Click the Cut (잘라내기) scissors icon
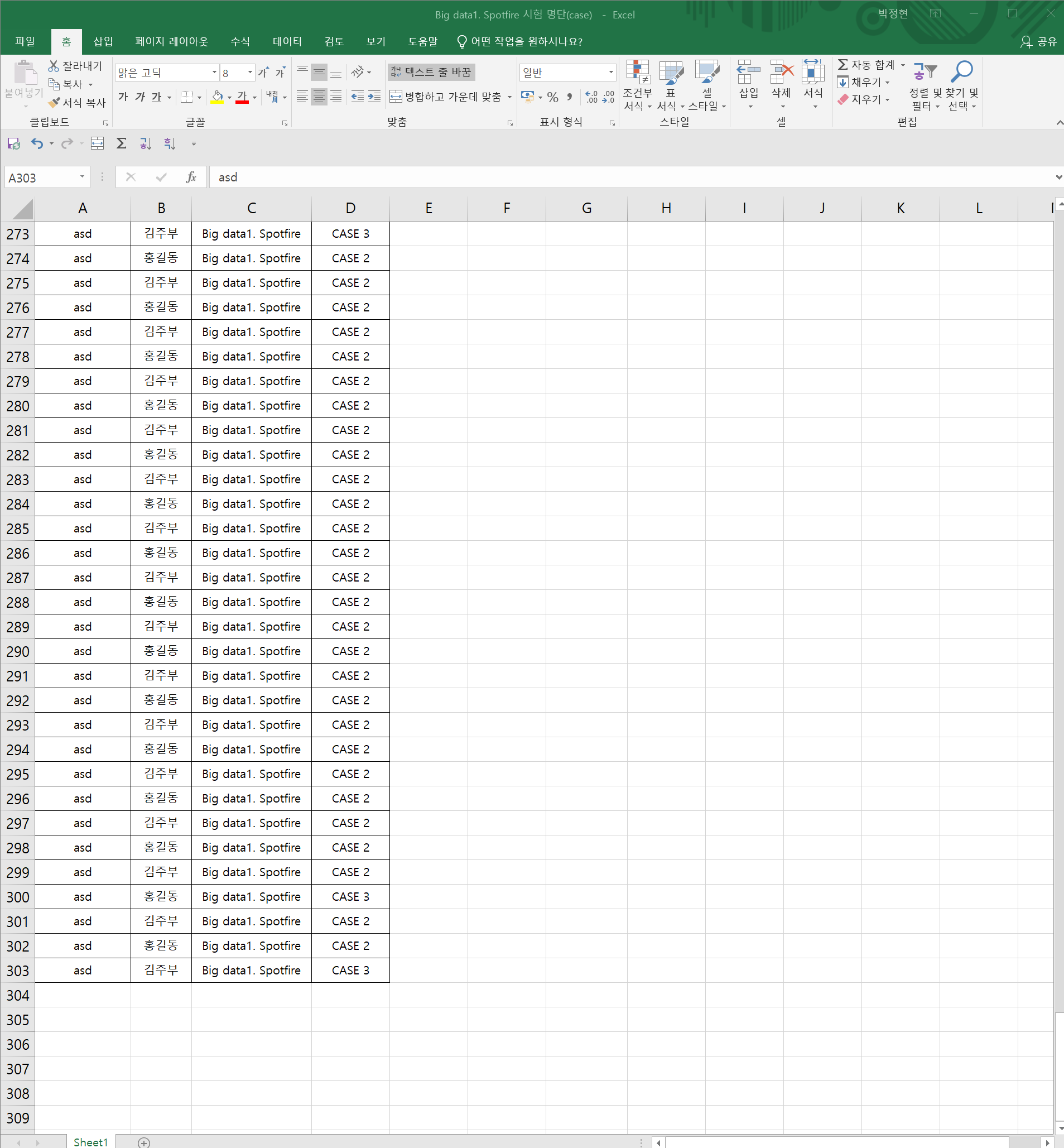The image size is (1064, 1148). pyautogui.click(x=54, y=66)
